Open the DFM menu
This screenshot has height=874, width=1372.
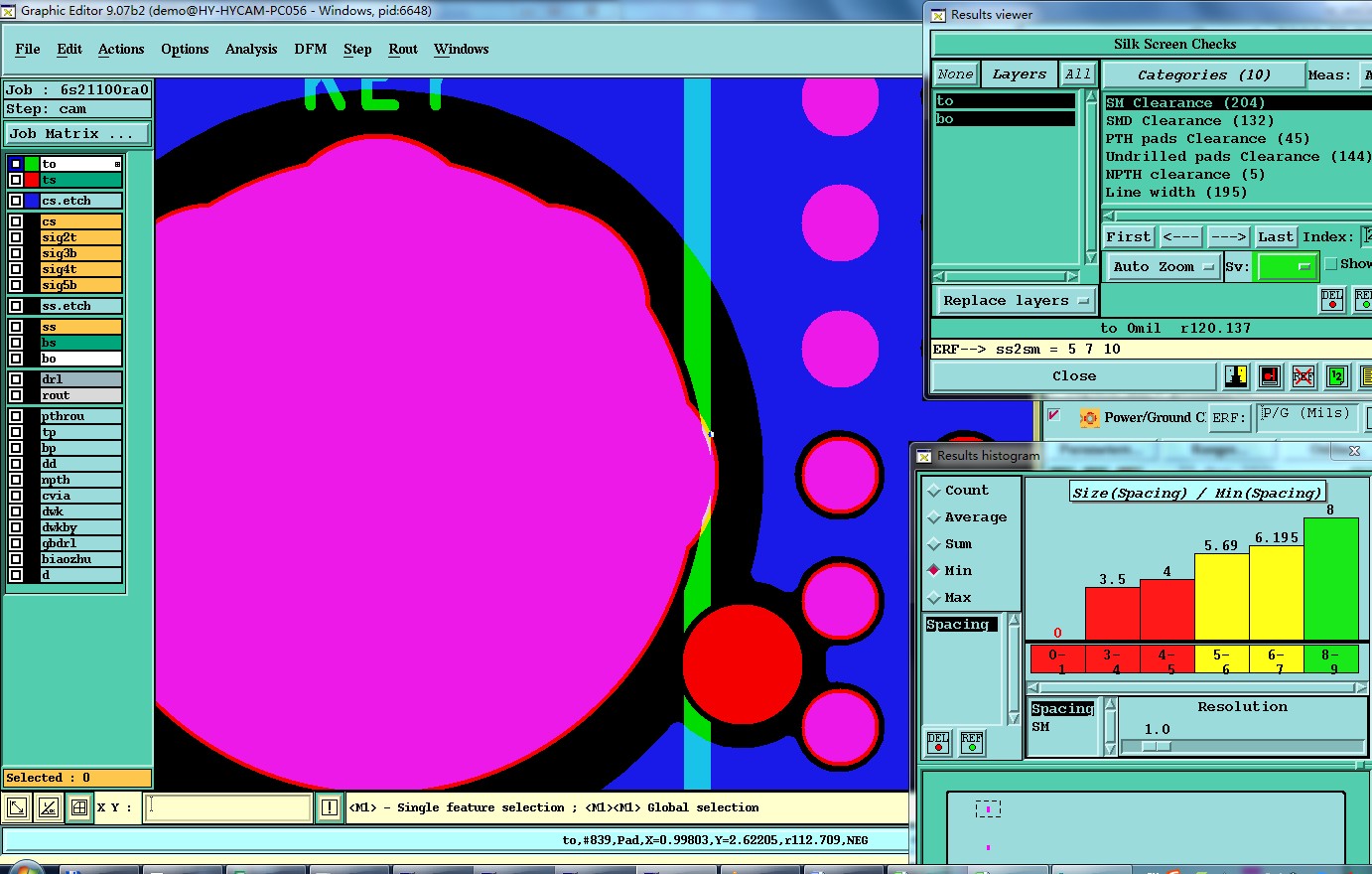pyautogui.click(x=311, y=49)
